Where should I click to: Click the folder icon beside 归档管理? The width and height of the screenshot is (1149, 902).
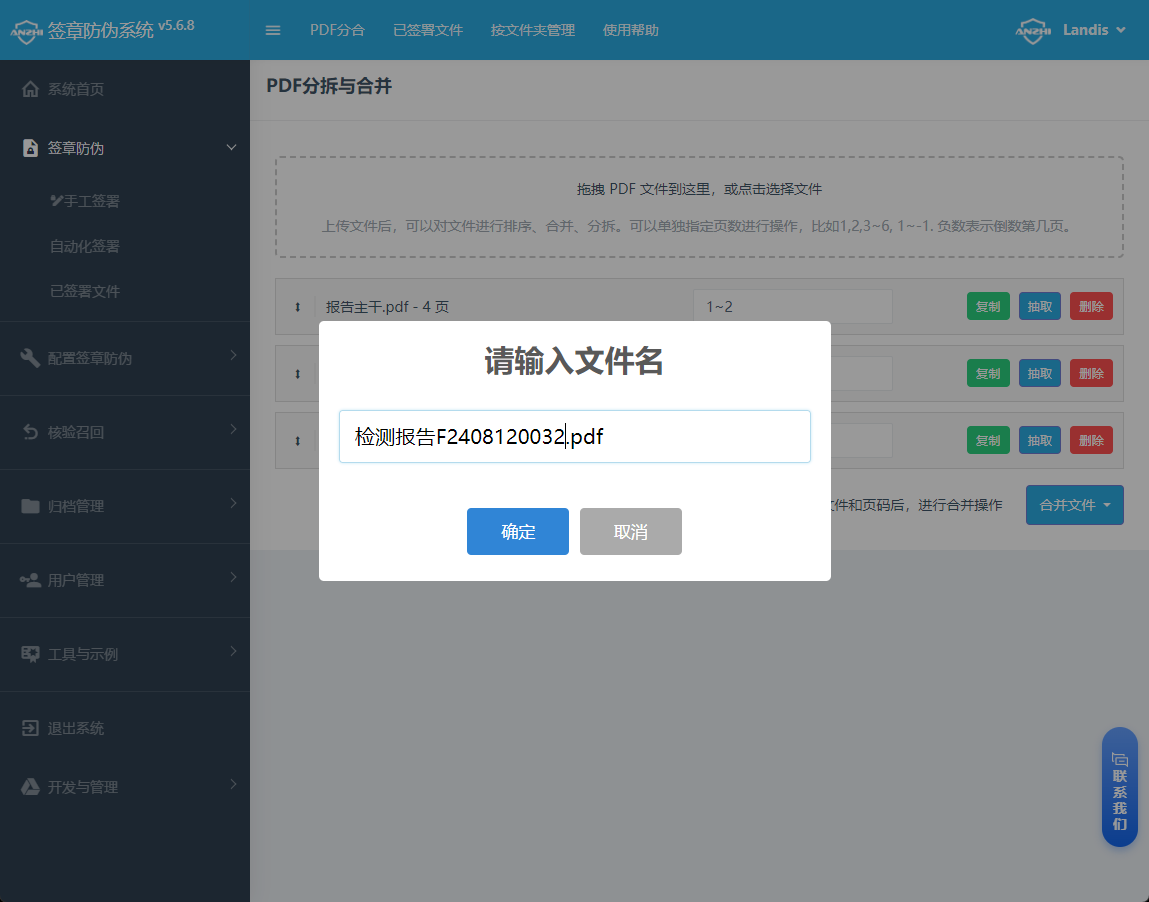click(30, 506)
